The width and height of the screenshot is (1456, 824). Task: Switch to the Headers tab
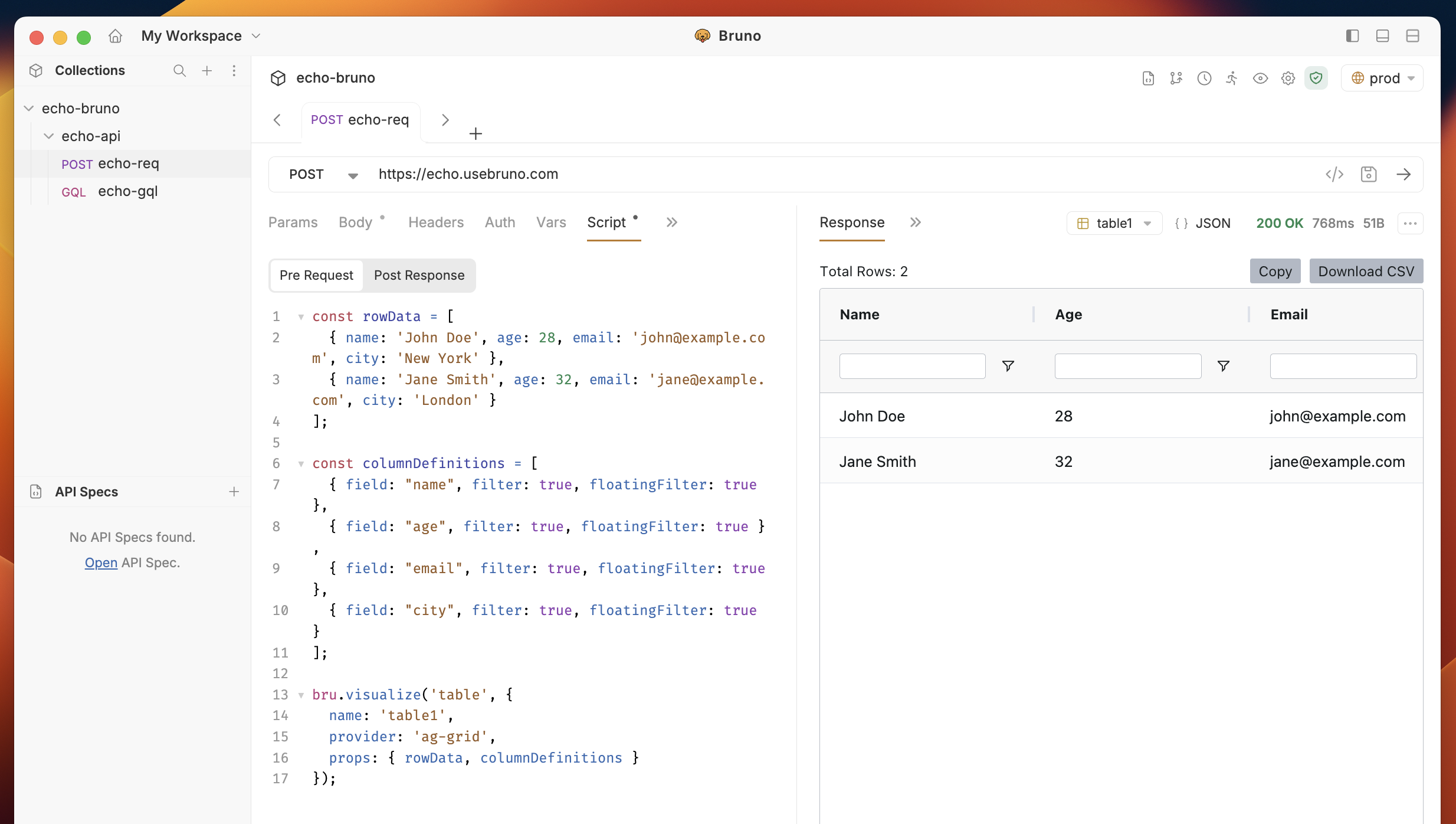point(435,223)
